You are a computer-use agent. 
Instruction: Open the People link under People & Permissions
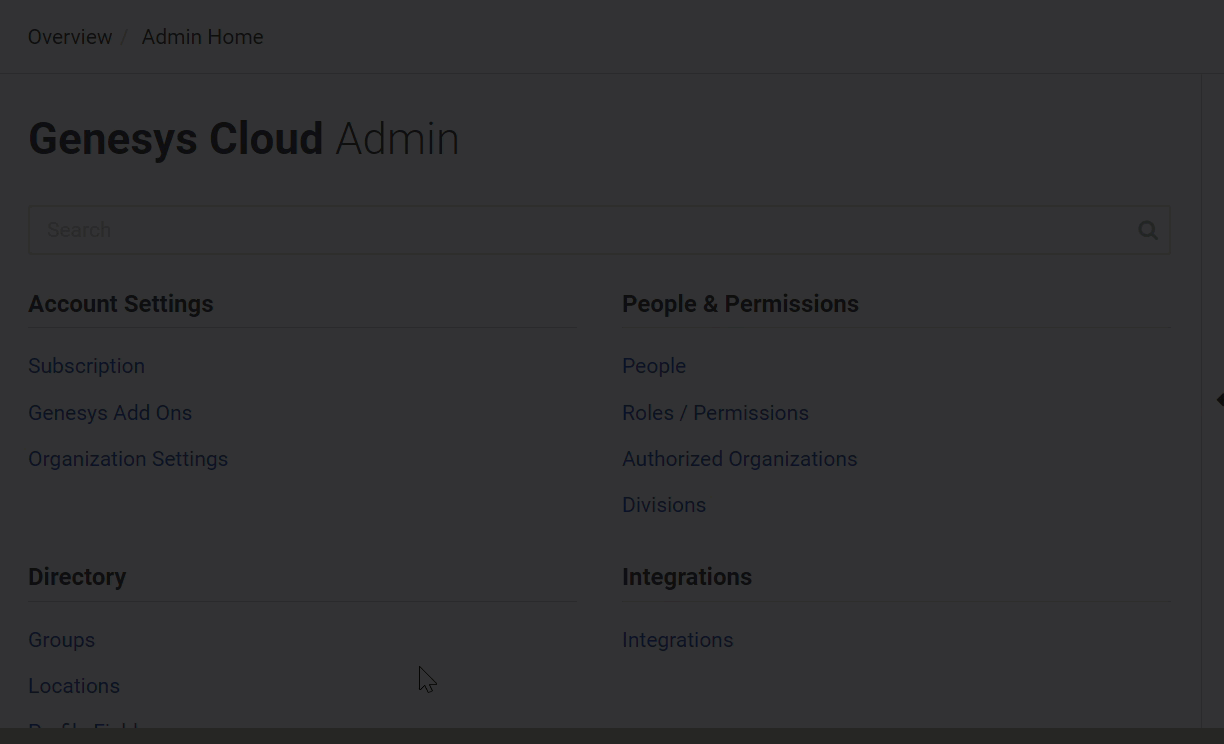point(654,366)
